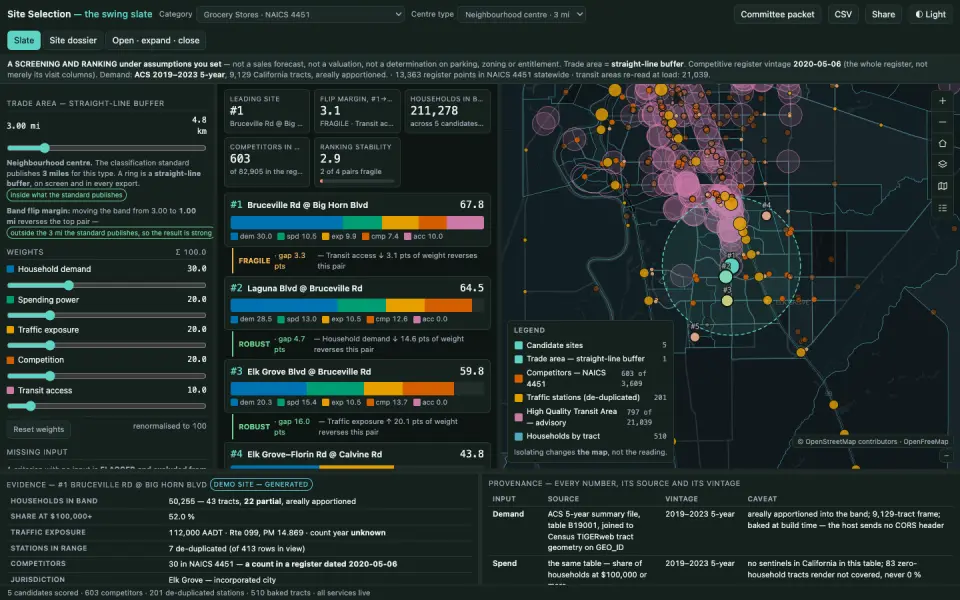Zoom out on the map
The image size is (960, 600).
[x=942, y=122]
